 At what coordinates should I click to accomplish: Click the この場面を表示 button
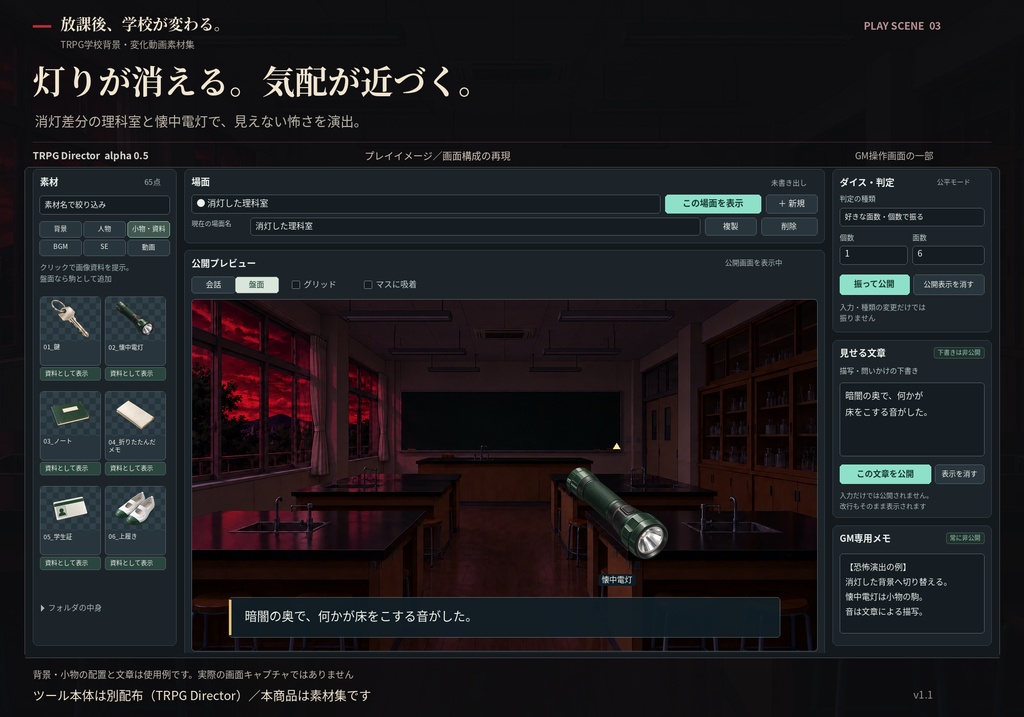coord(712,204)
